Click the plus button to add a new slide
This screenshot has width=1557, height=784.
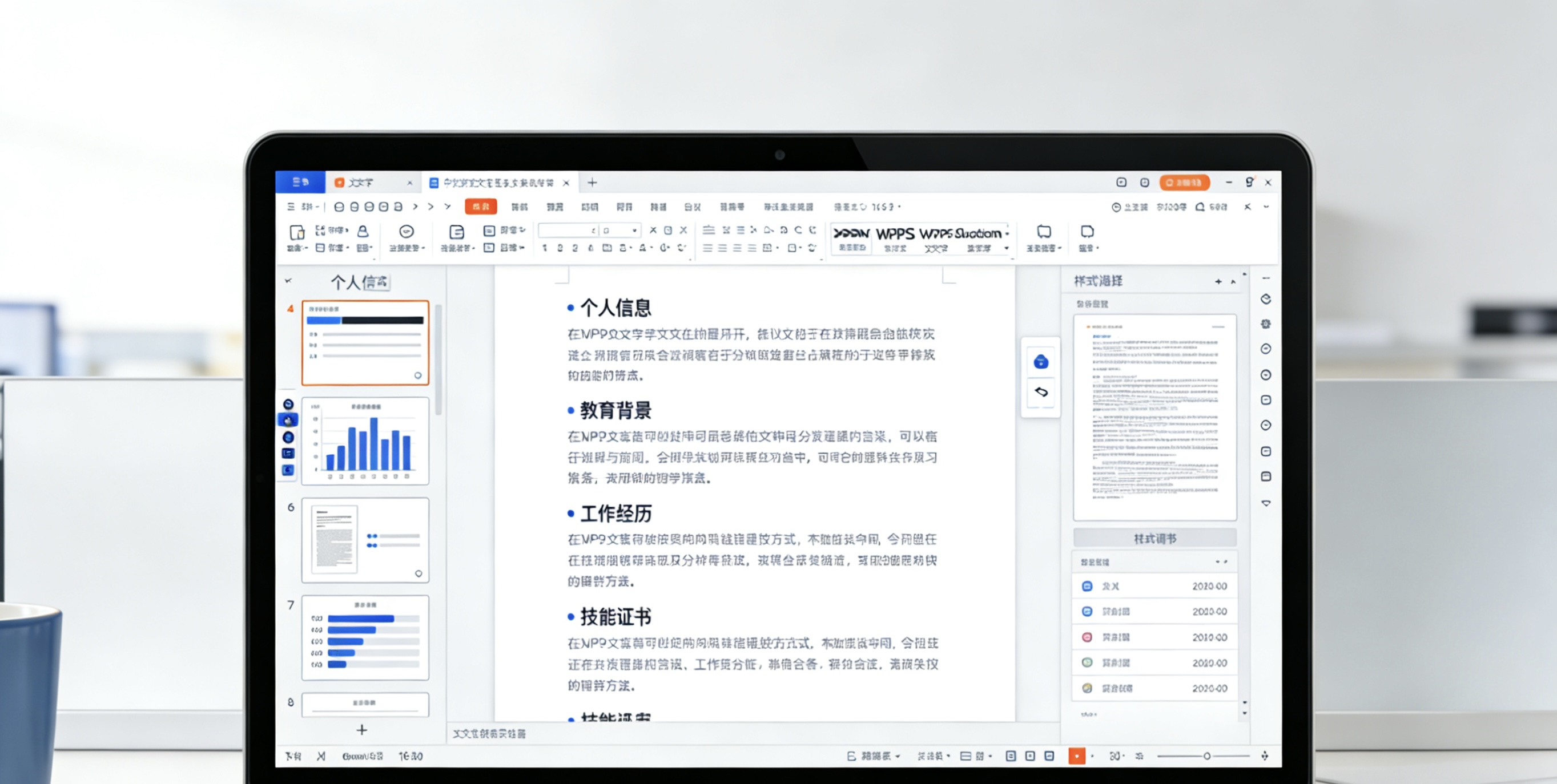[x=361, y=730]
